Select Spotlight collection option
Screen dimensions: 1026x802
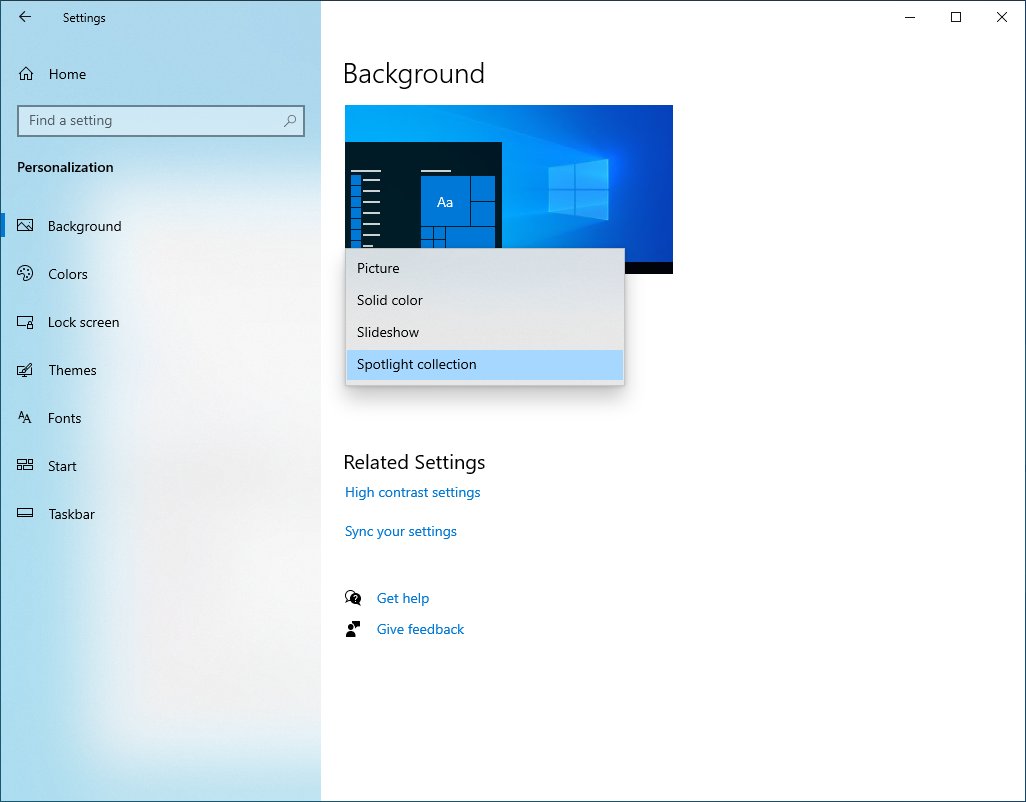coord(417,364)
